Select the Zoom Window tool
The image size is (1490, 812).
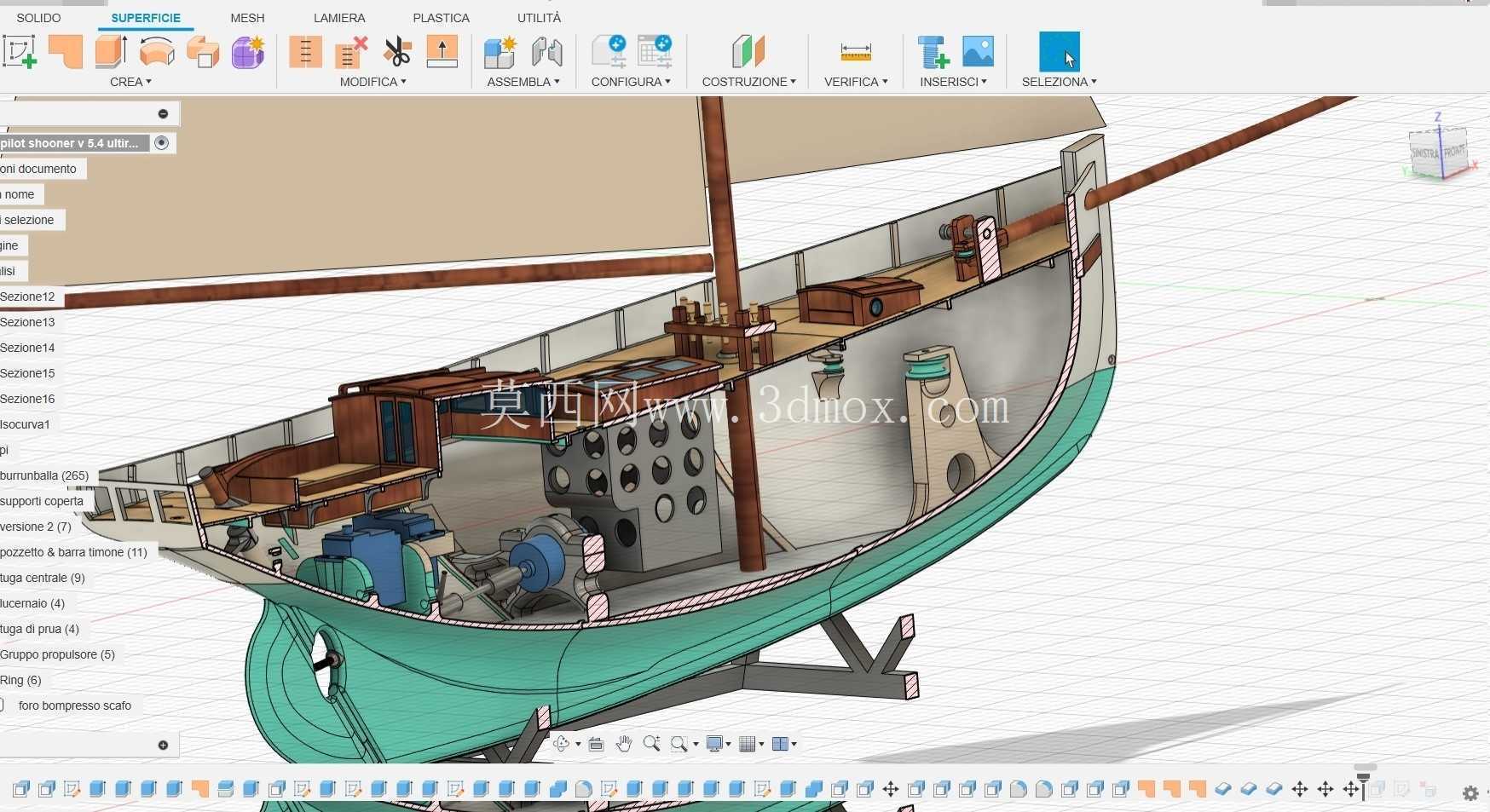(x=679, y=744)
